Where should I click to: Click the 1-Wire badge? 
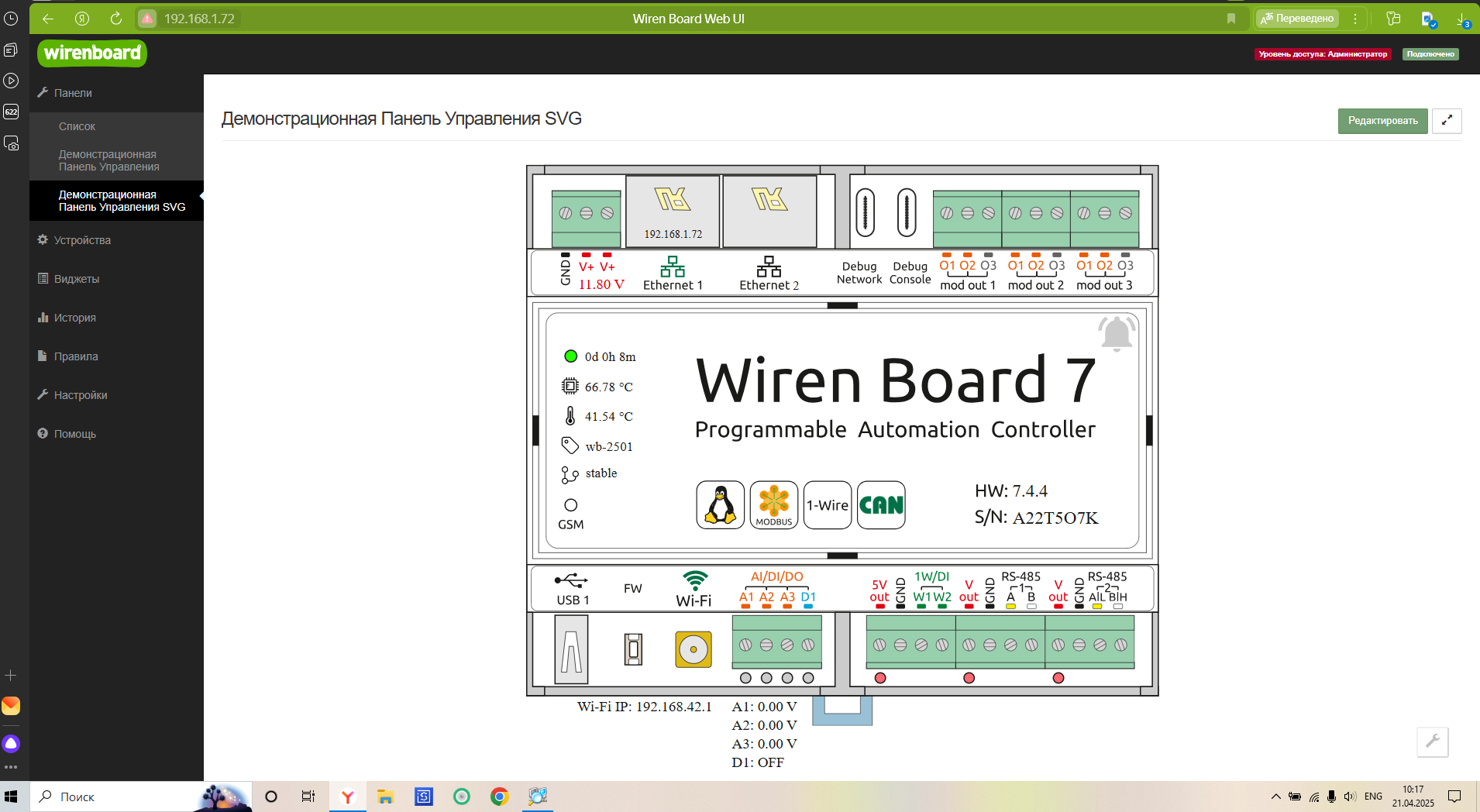coord(828,505)
